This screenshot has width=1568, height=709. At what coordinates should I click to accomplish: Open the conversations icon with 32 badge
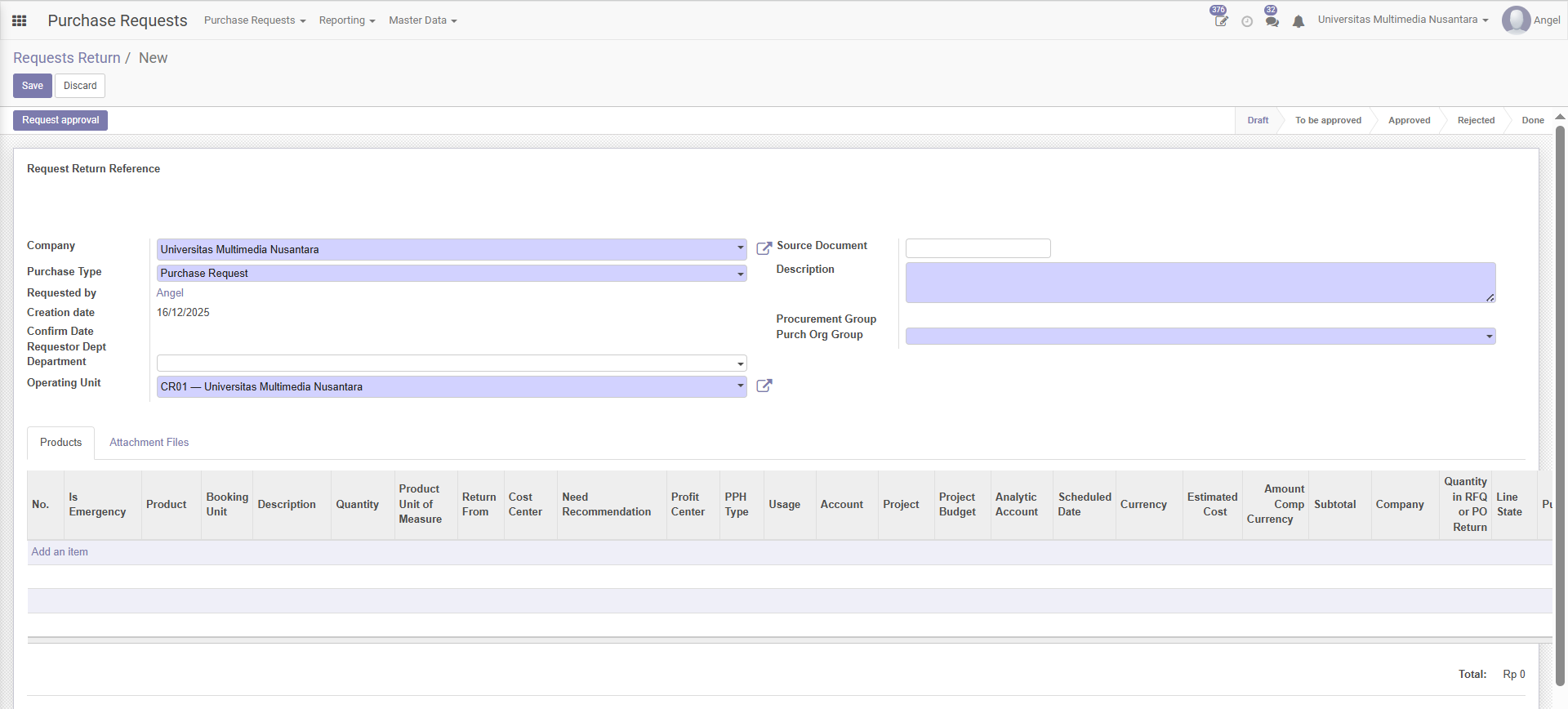[x=1272, y=20]
